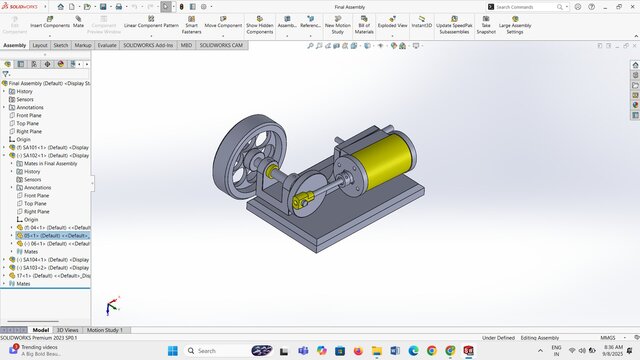This screenshot has height=360, width=640.
Task: Open the Markup ribbon tab
Action: pyautogui.click(x=83, y=45)
